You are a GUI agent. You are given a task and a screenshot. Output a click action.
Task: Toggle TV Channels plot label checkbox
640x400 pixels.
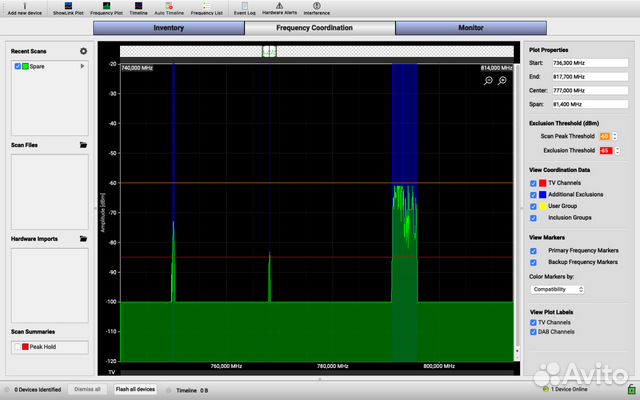(533, 322)
